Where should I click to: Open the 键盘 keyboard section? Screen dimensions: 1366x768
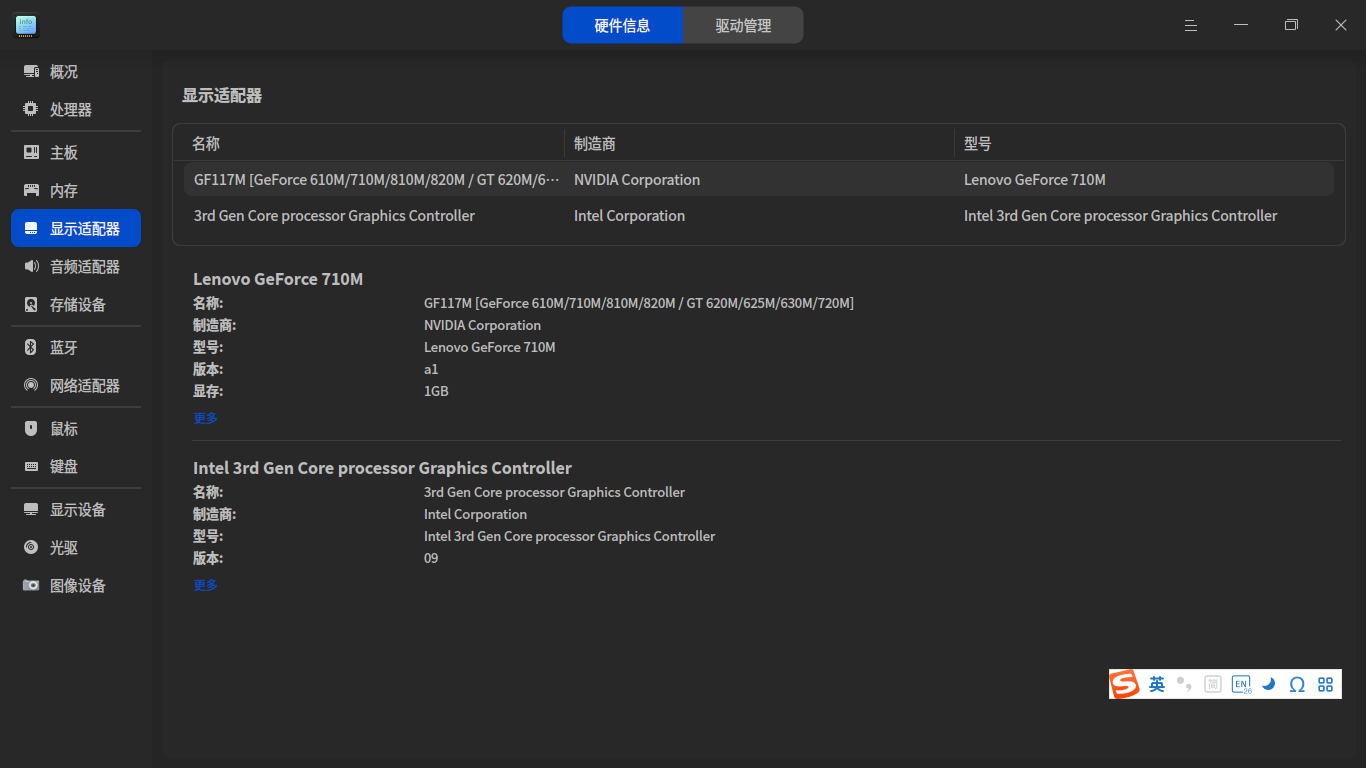coord(62,466)
